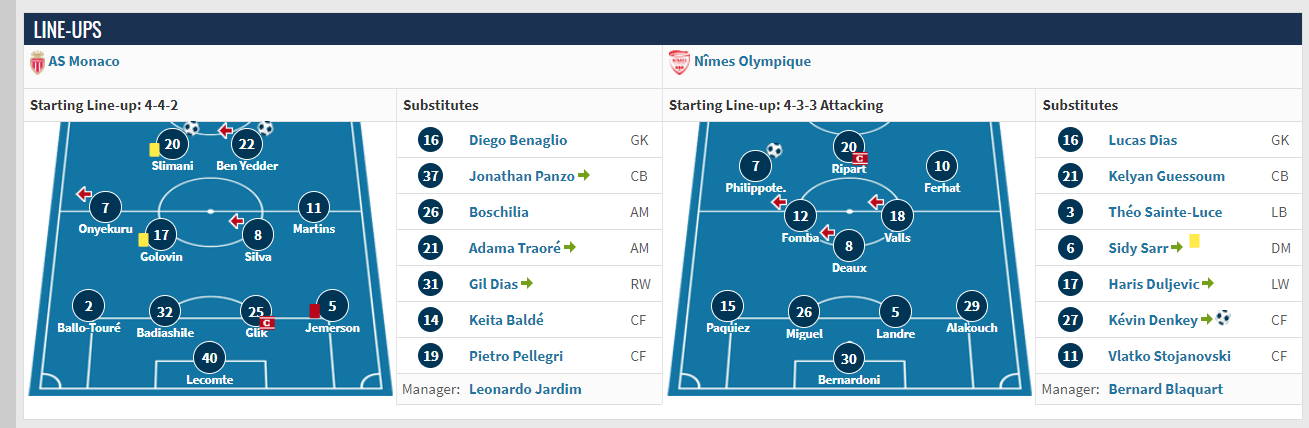Click the yellow card beside Sidy Sarr
Screen dimensions: 1309x428
1194,242
